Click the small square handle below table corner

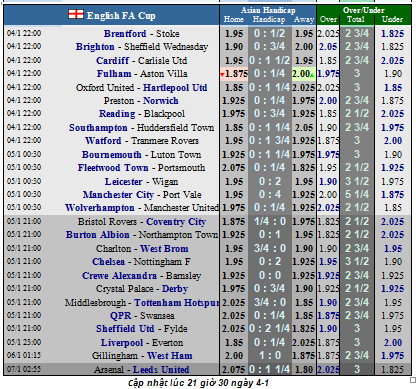pos(413,380)
